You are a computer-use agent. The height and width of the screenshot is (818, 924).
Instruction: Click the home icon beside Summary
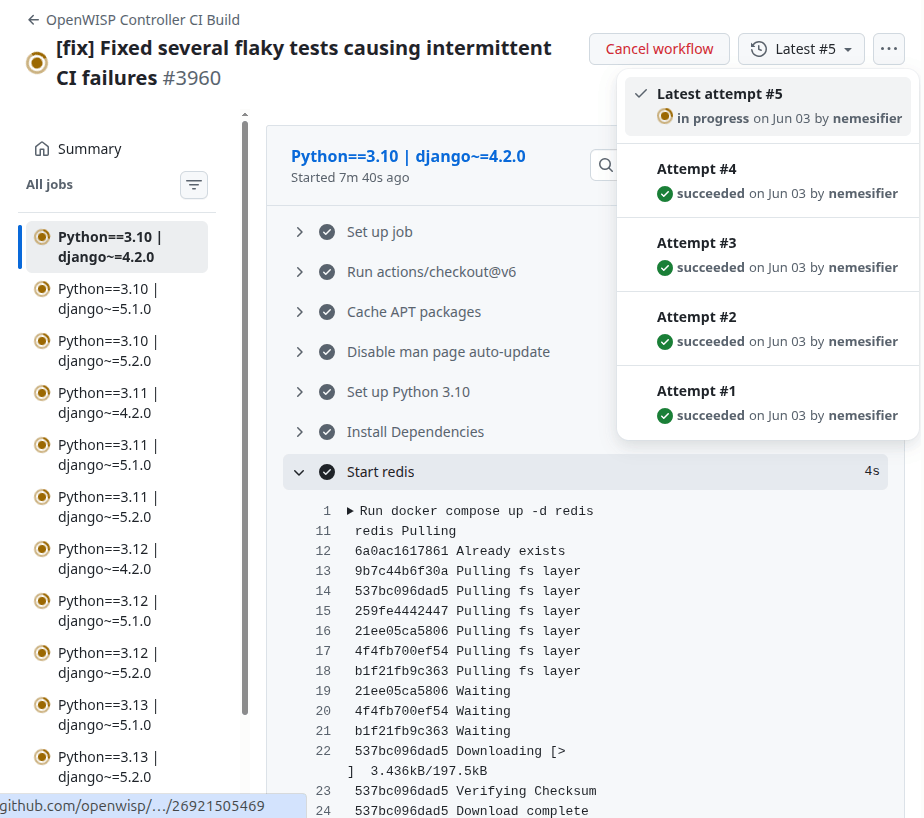(42, 149)
